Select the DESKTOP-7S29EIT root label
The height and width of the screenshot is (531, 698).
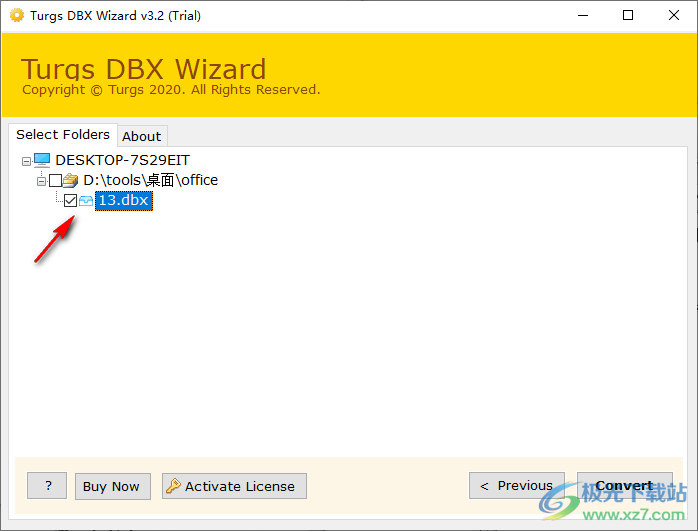point(122,160)
